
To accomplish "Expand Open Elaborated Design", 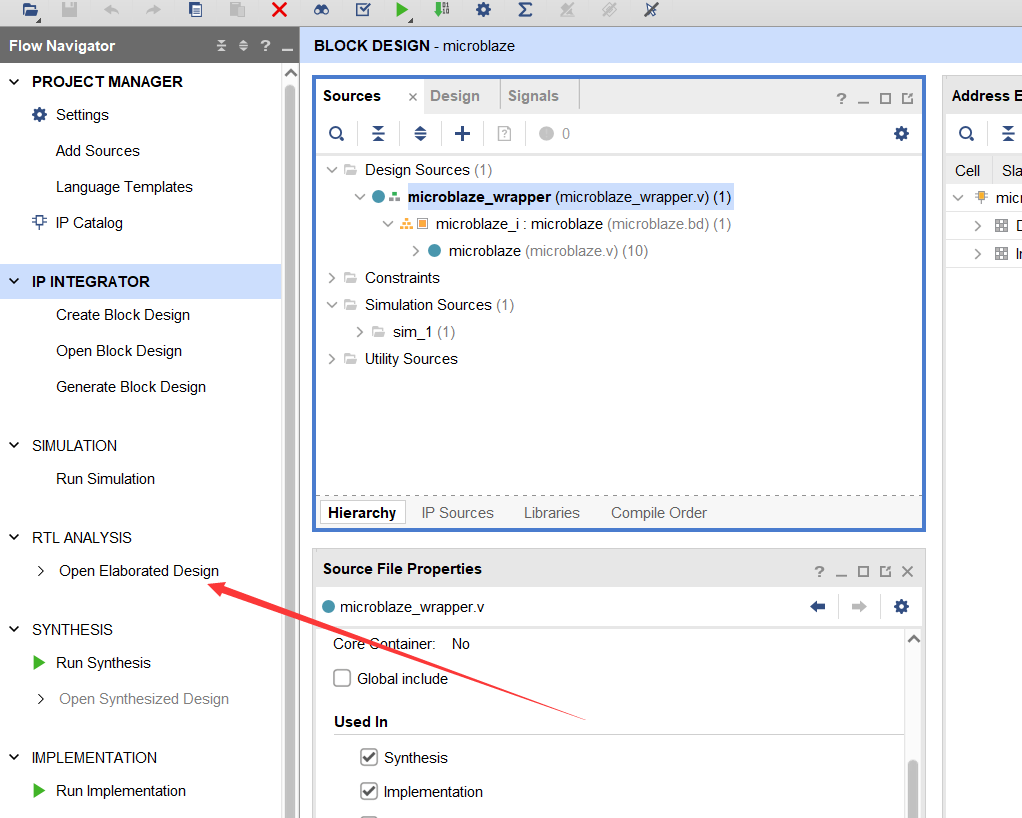I will tap(41, 571).
